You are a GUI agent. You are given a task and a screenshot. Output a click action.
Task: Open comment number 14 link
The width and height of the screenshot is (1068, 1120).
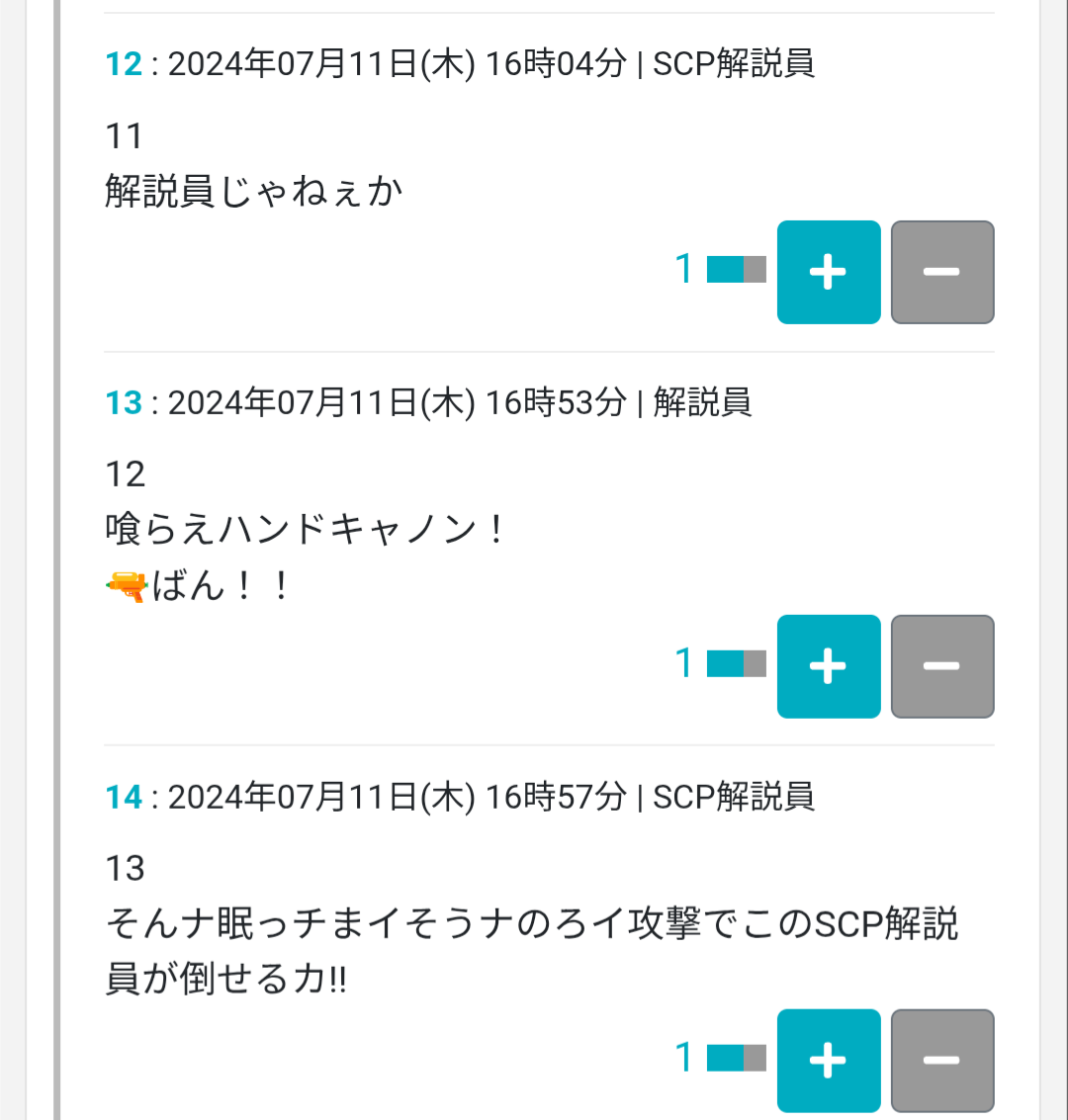tap(124, 797)
